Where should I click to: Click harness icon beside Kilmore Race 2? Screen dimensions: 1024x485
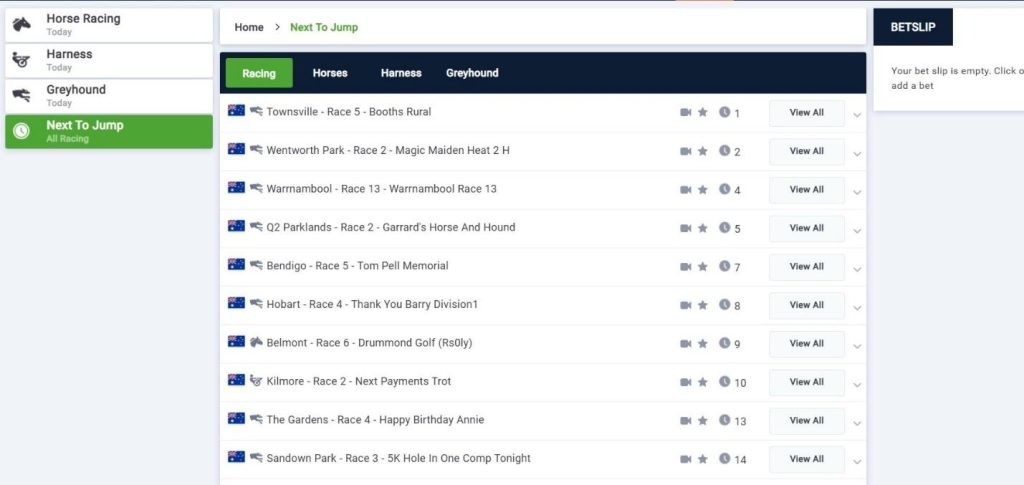click(x=256, y=381)
